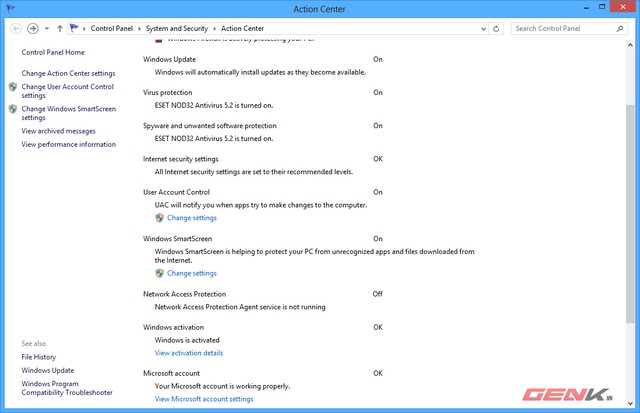Click the vertical scrollbar thumb

[x=630, y=214]
